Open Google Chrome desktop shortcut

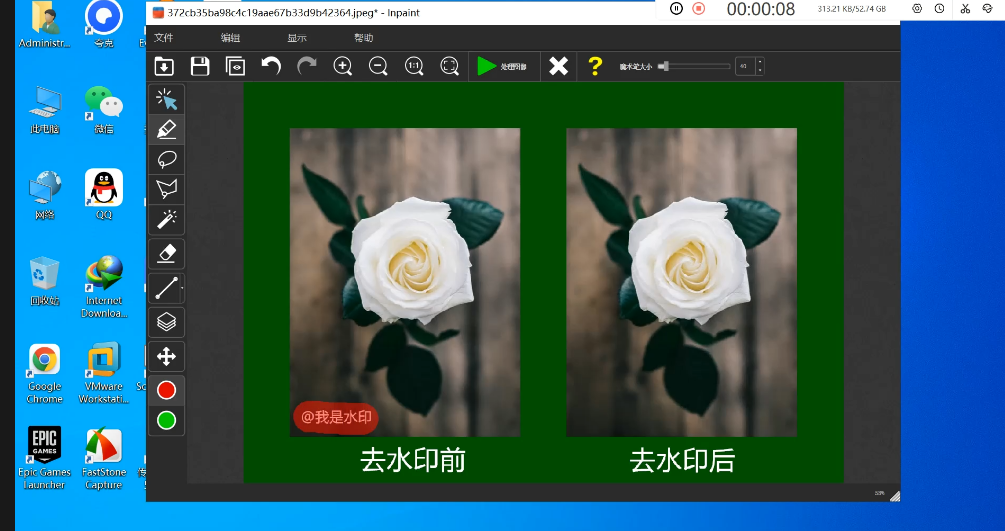coord(44,374)
